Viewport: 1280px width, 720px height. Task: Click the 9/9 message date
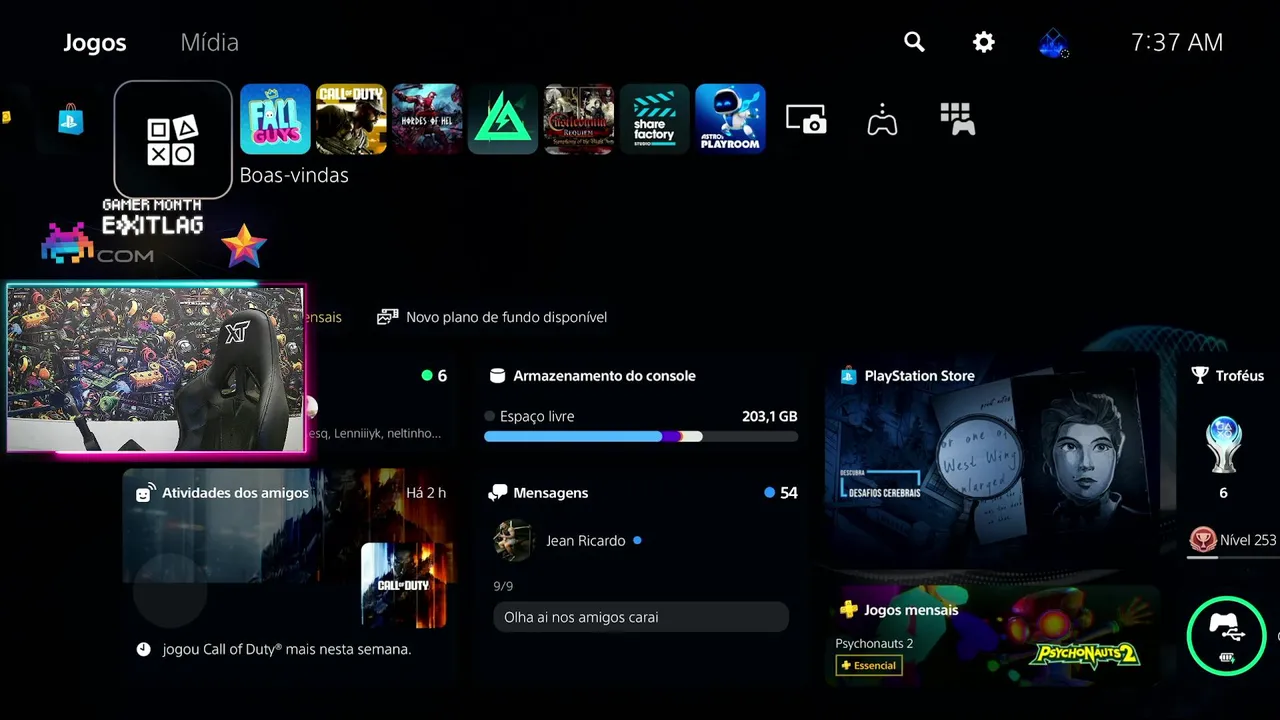tap(503, 586)
